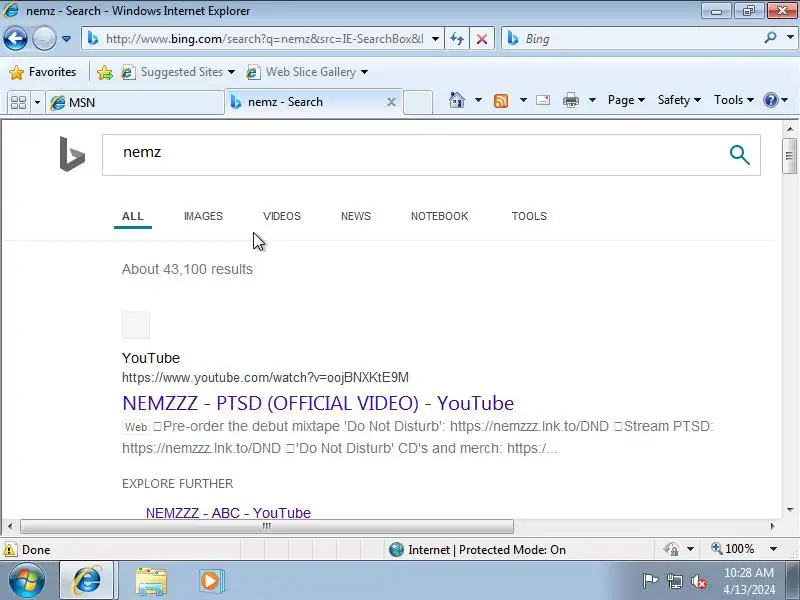Image resolution: width=800 pixels, height=600 pixels.
Task: Click the YouTube result favicon placeholder
Action: [x=136, y=325]
